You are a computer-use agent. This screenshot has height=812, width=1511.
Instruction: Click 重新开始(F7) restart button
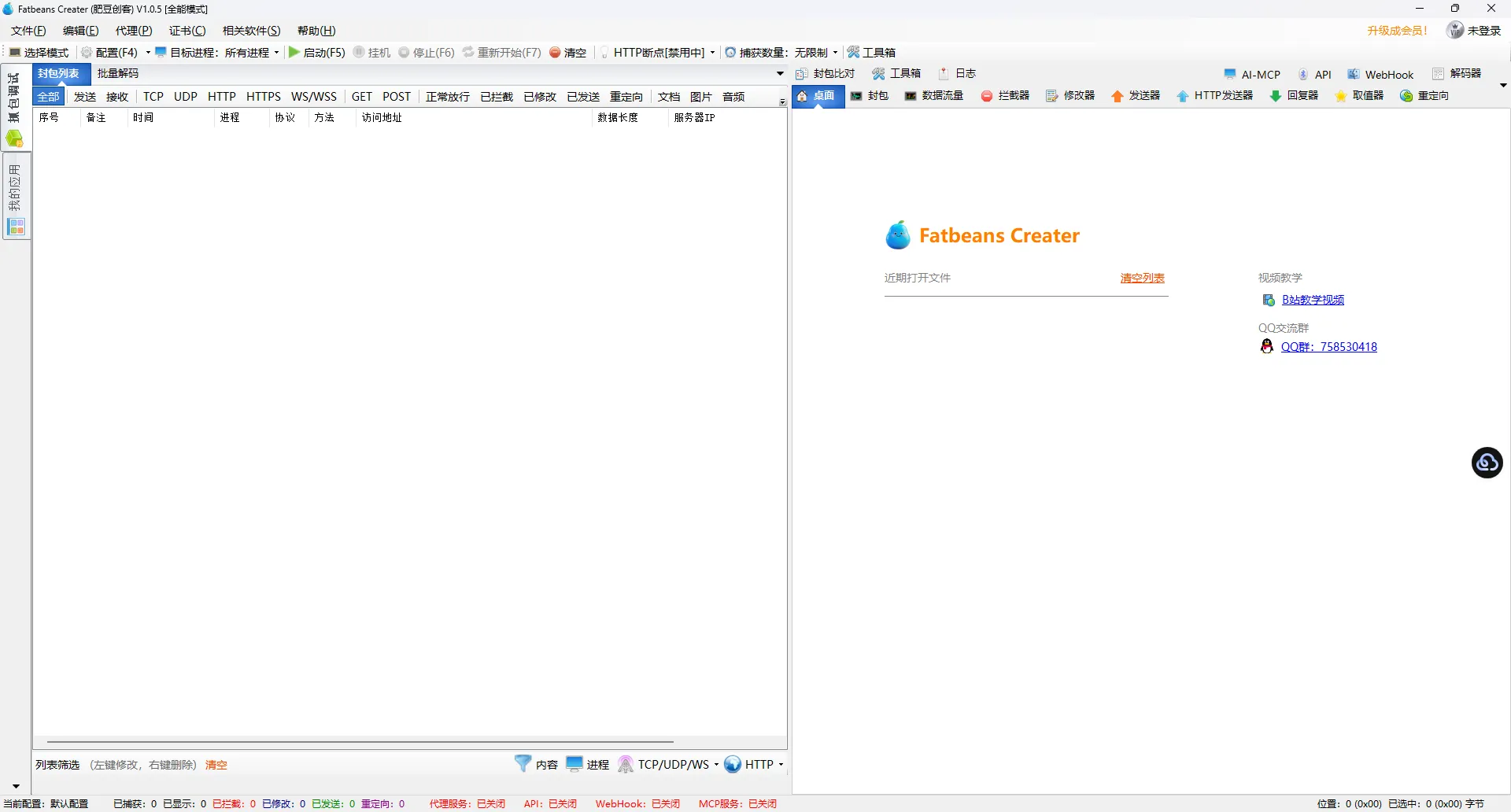[501, 53]
